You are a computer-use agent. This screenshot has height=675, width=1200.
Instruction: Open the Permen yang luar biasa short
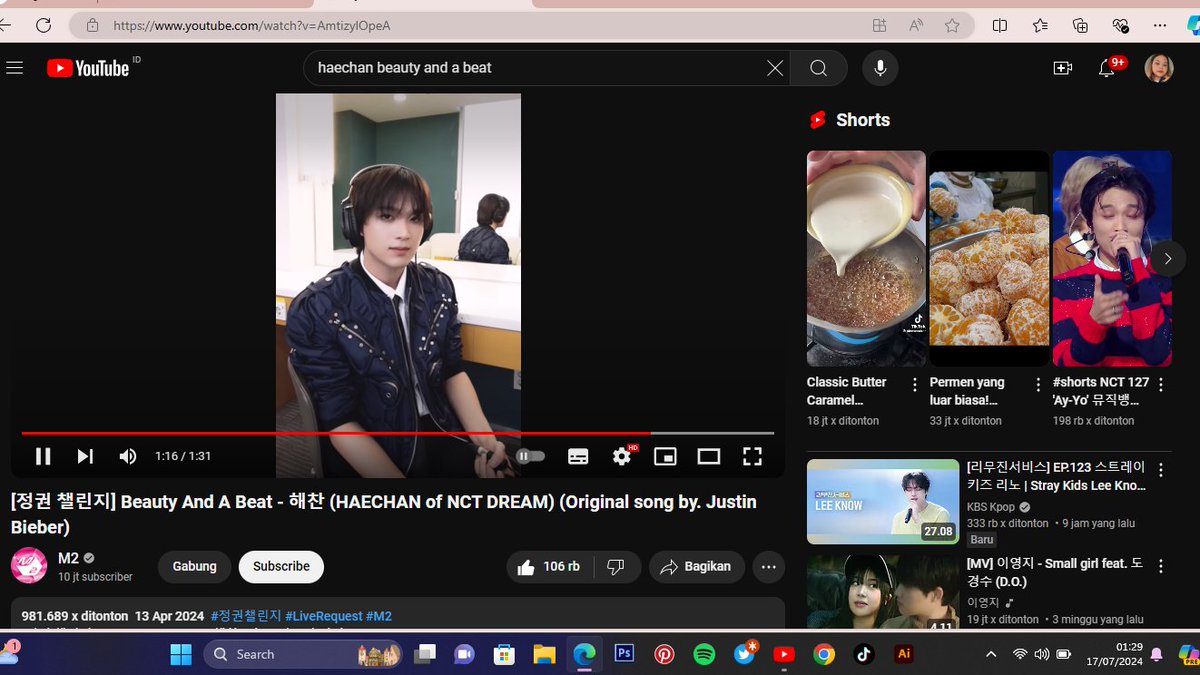[x=989, y=258]
